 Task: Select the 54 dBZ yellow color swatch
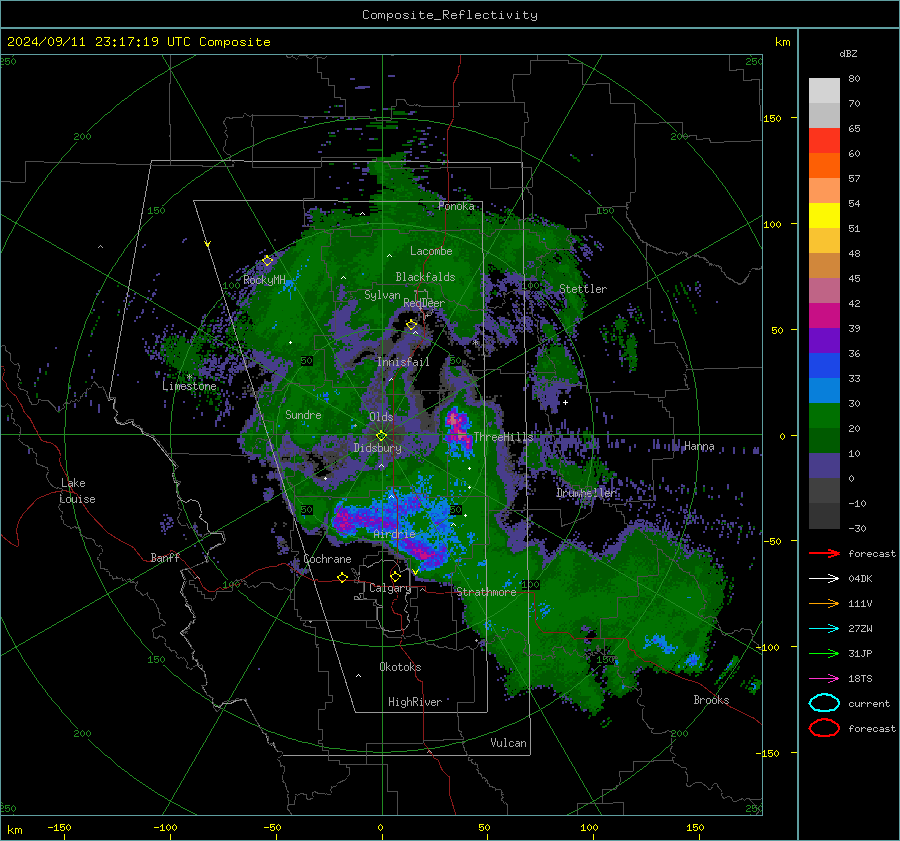[x=824, y=215]
